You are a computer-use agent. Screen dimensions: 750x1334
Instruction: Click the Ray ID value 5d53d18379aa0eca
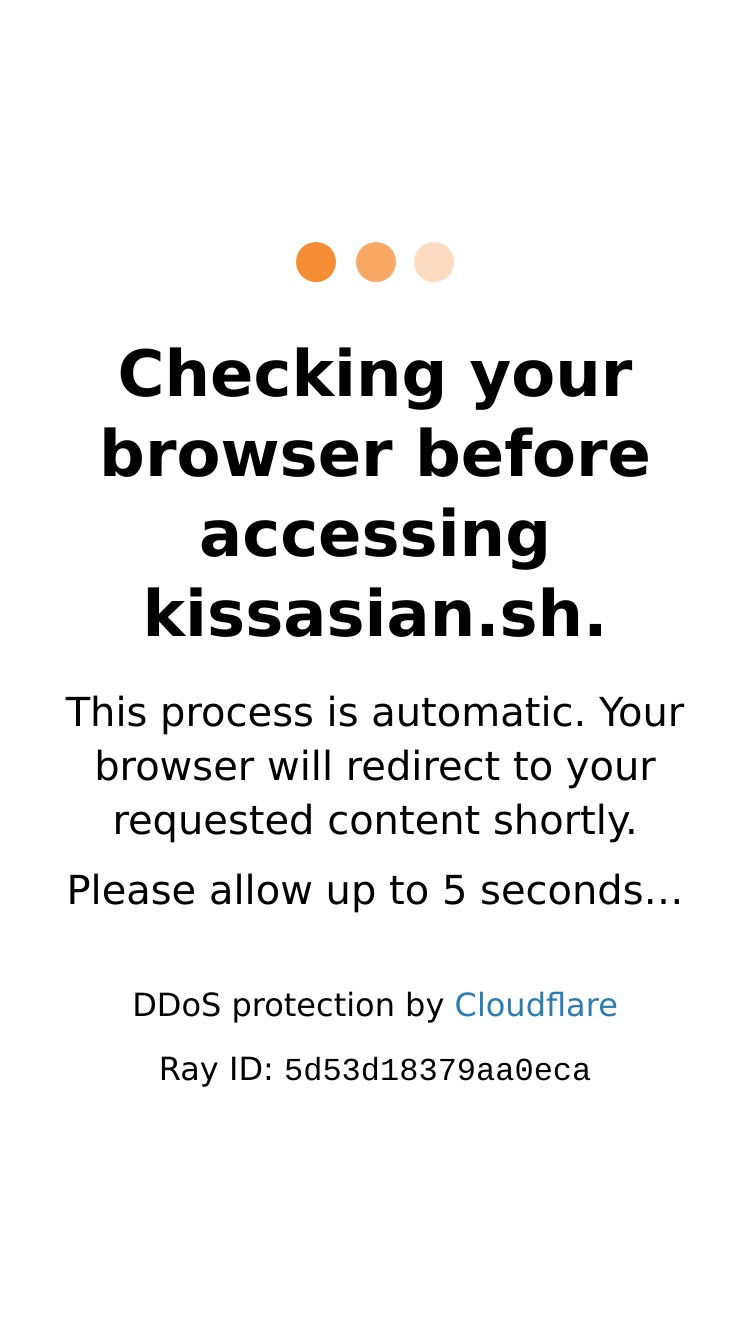click(x=437, y=1071)
